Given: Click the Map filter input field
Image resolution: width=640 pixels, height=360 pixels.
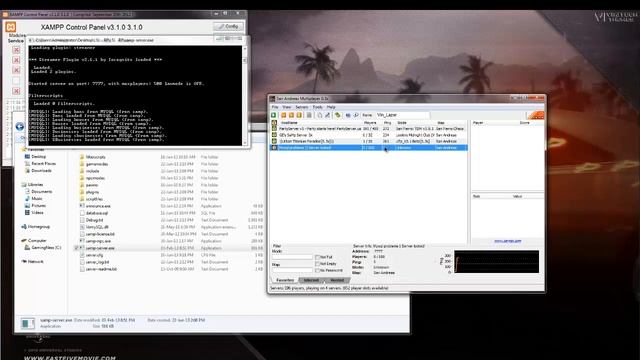Looking at the screenshot, I should coord(292,270).
